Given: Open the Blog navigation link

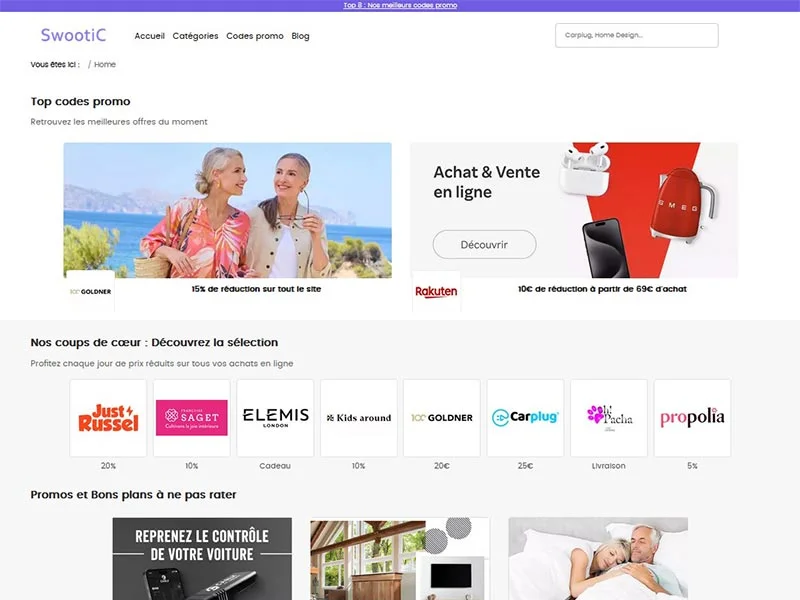Looking at the screenshot, I should click(x=301, y=36).
